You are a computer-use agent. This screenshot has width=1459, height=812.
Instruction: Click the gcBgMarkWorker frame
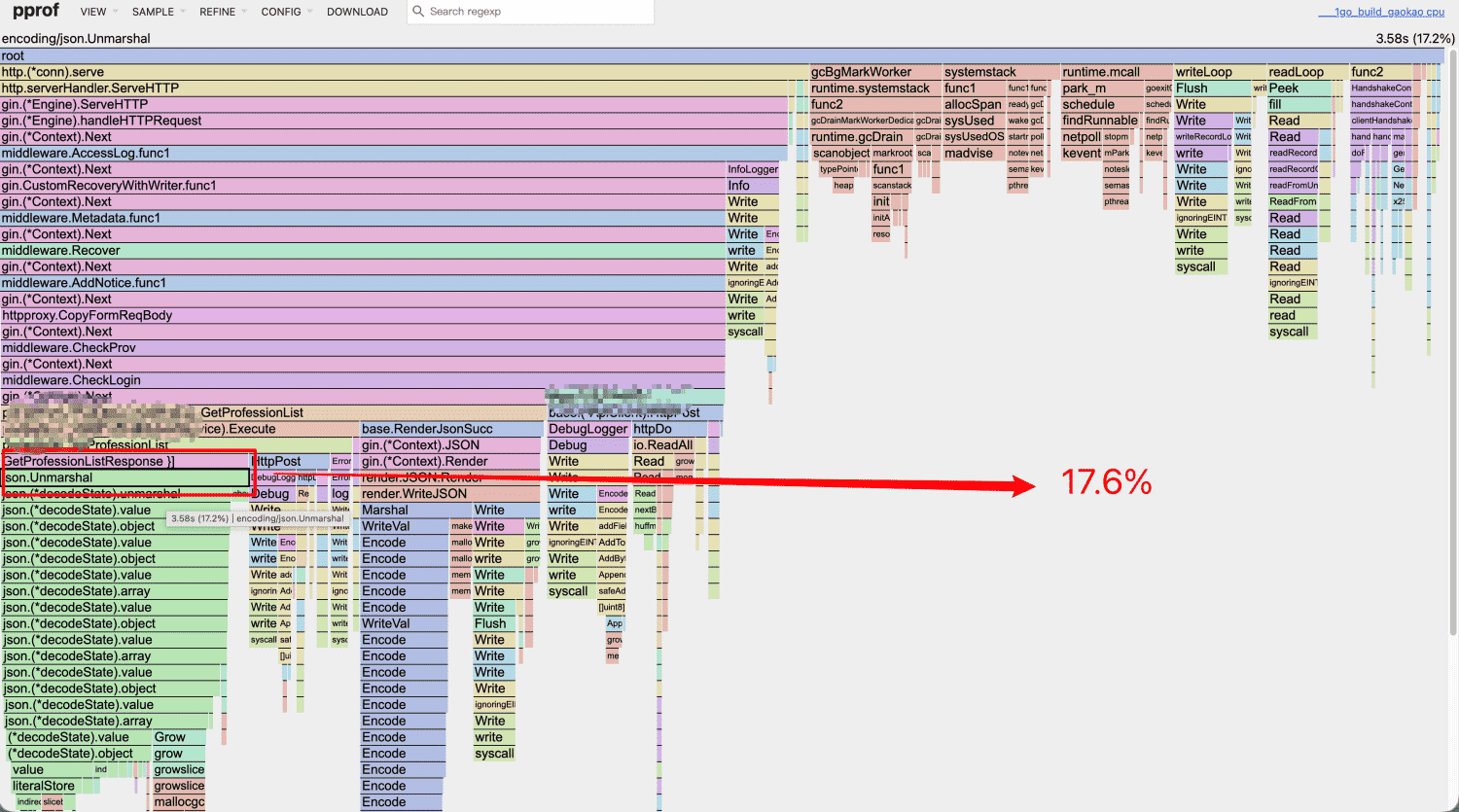pyautogui.click(x=874, y=72)
